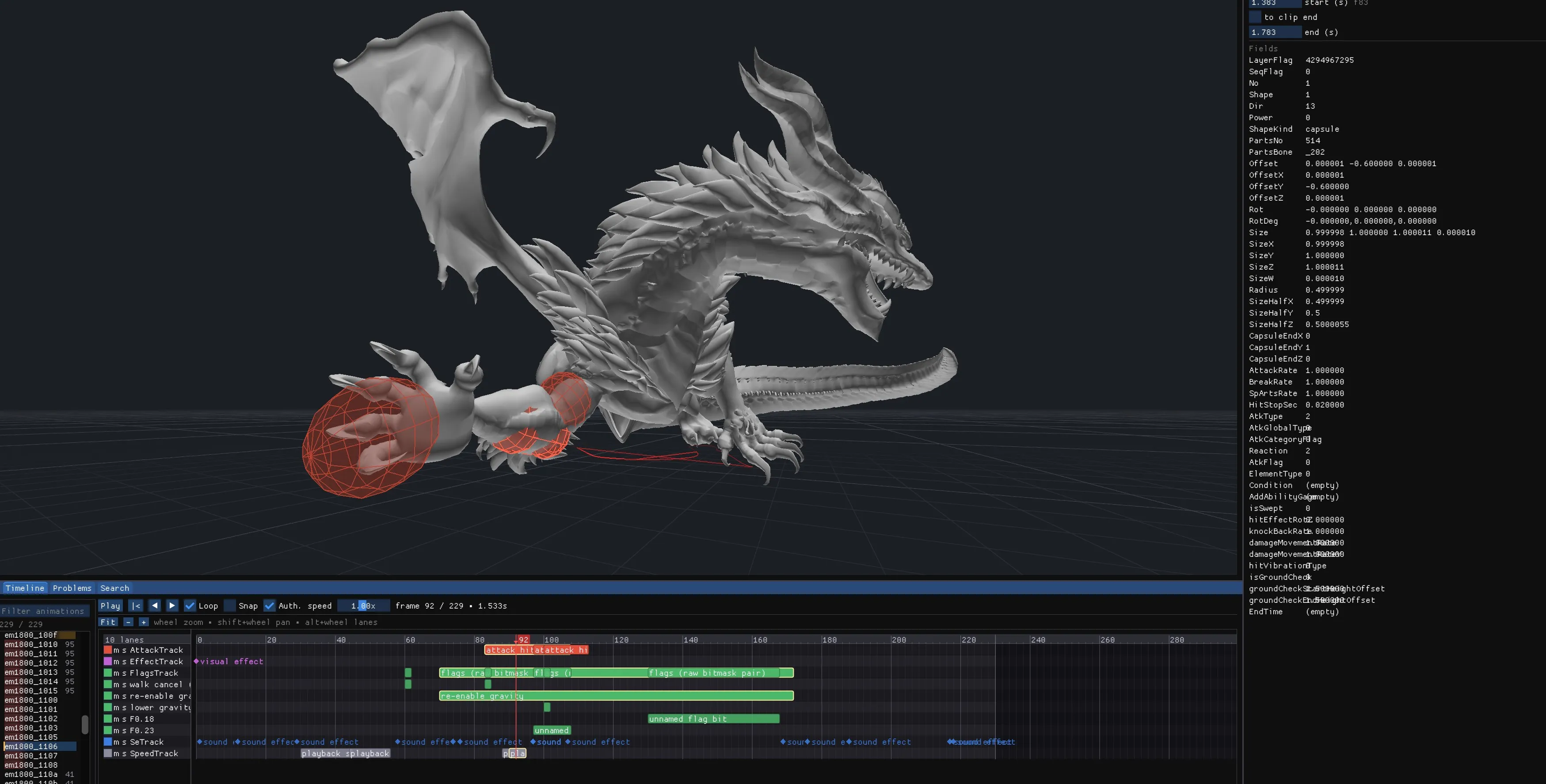Click the Fit timeline button
The image size is (1546, 784).
coord(108,623)
